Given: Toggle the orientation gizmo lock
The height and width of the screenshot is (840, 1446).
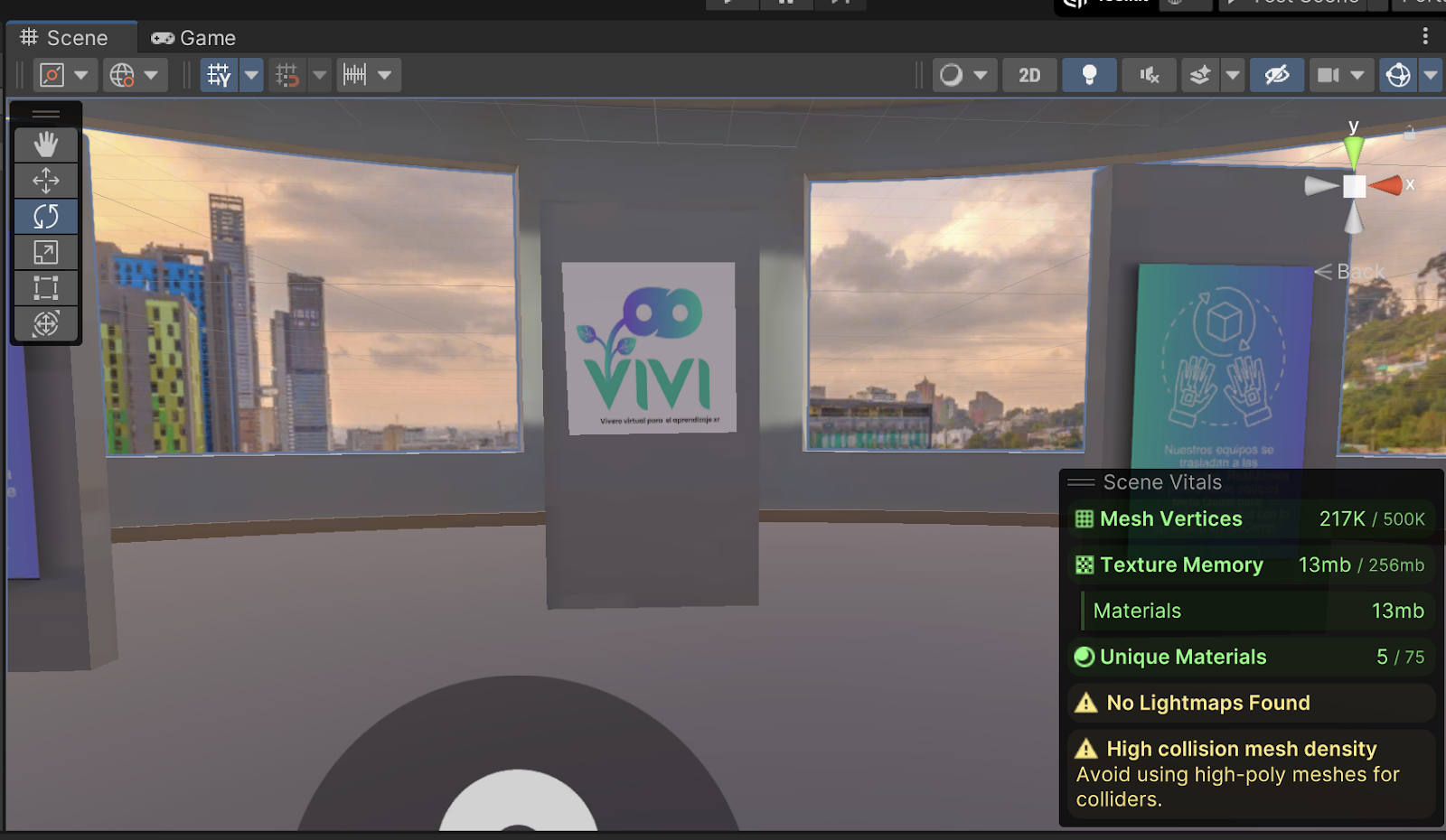Looking at the screenshot, I should 1410,133.
